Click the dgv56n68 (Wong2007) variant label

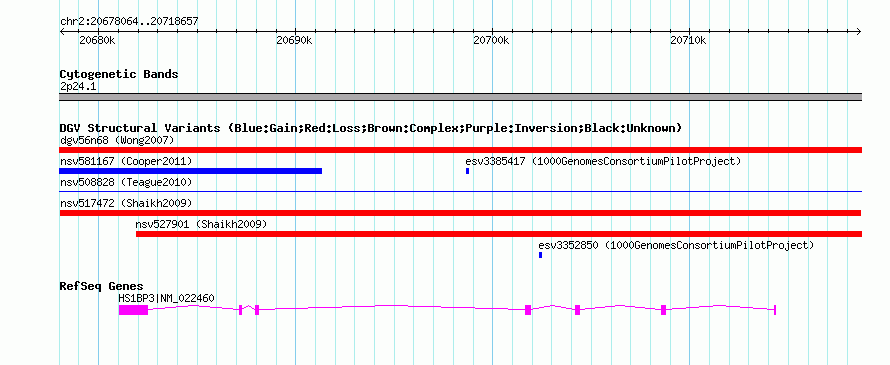coord(117,140)
